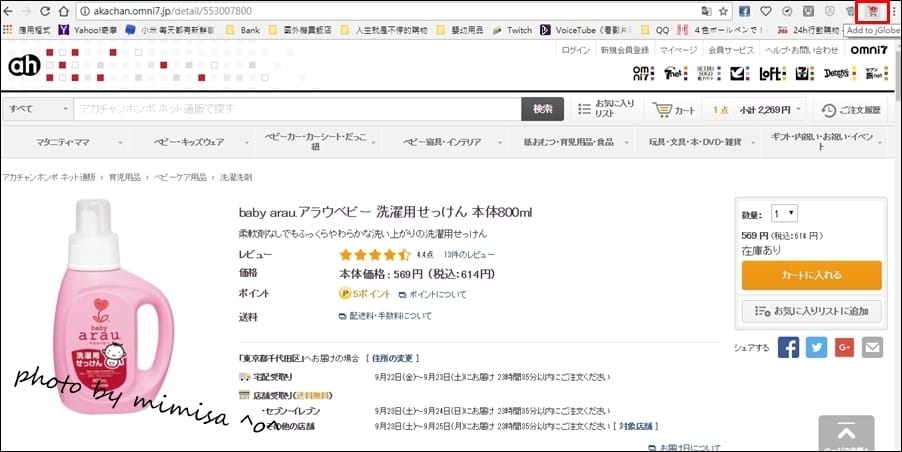
Task: Expand the cart subtotal 小計 2,269円 dropdown
Action: (x=755, y=109)
